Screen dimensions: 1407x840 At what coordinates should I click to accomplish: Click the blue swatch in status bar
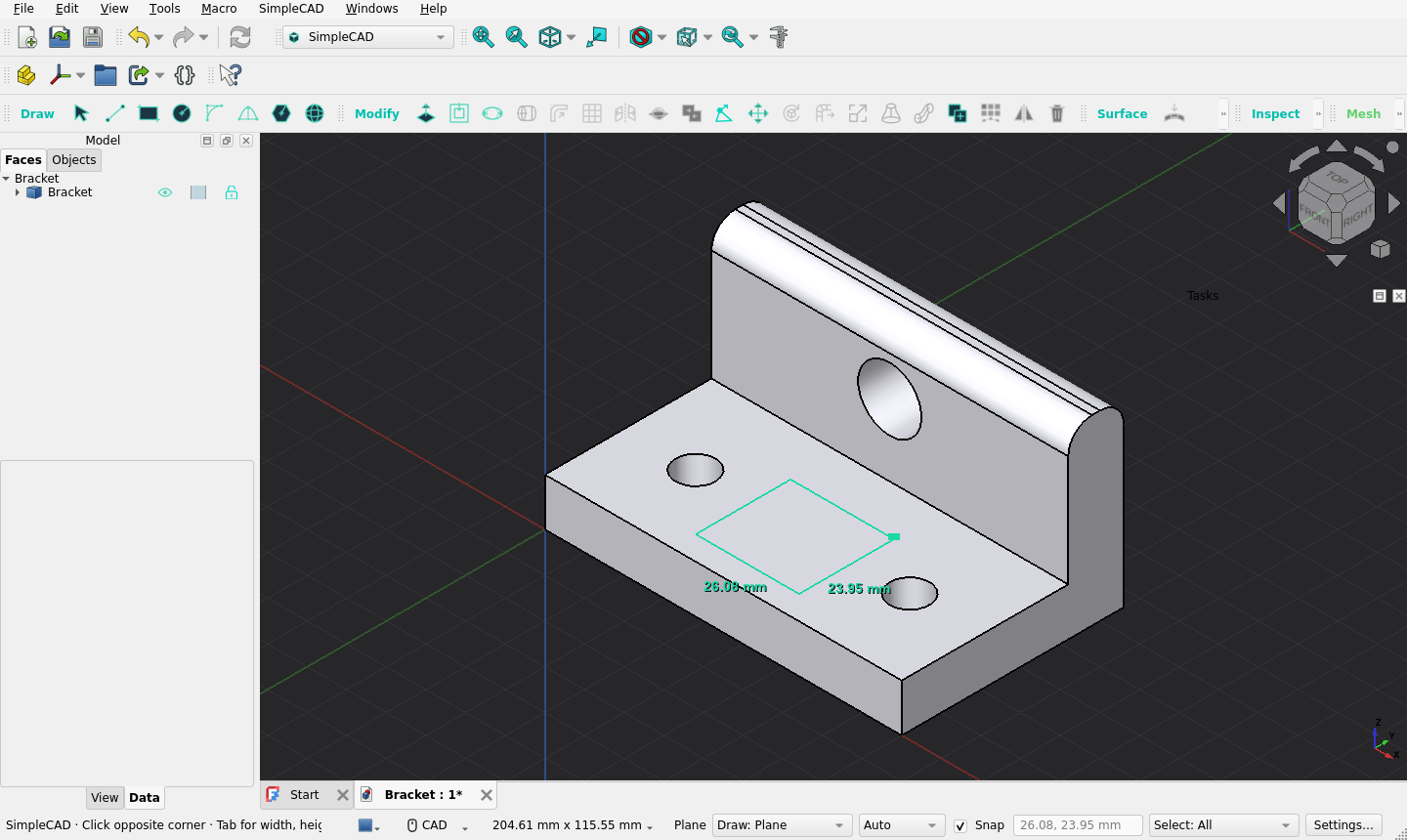point(365,825)
